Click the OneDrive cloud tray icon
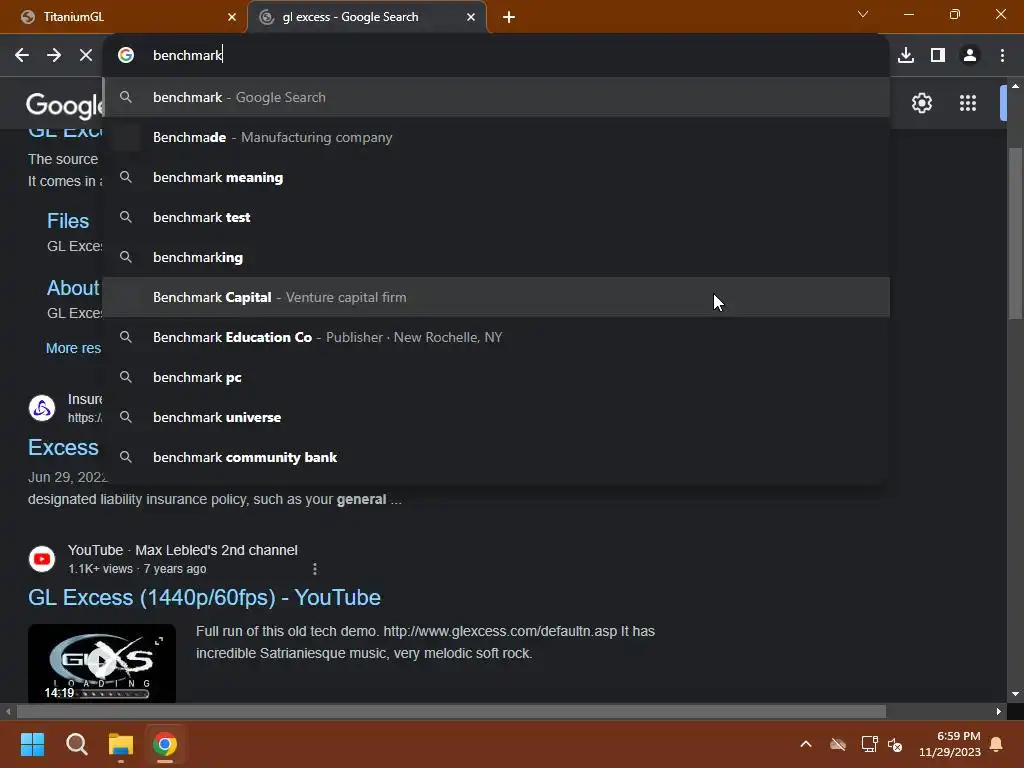The width and height of the screenshot is (1024, 768). pos(838,744)
